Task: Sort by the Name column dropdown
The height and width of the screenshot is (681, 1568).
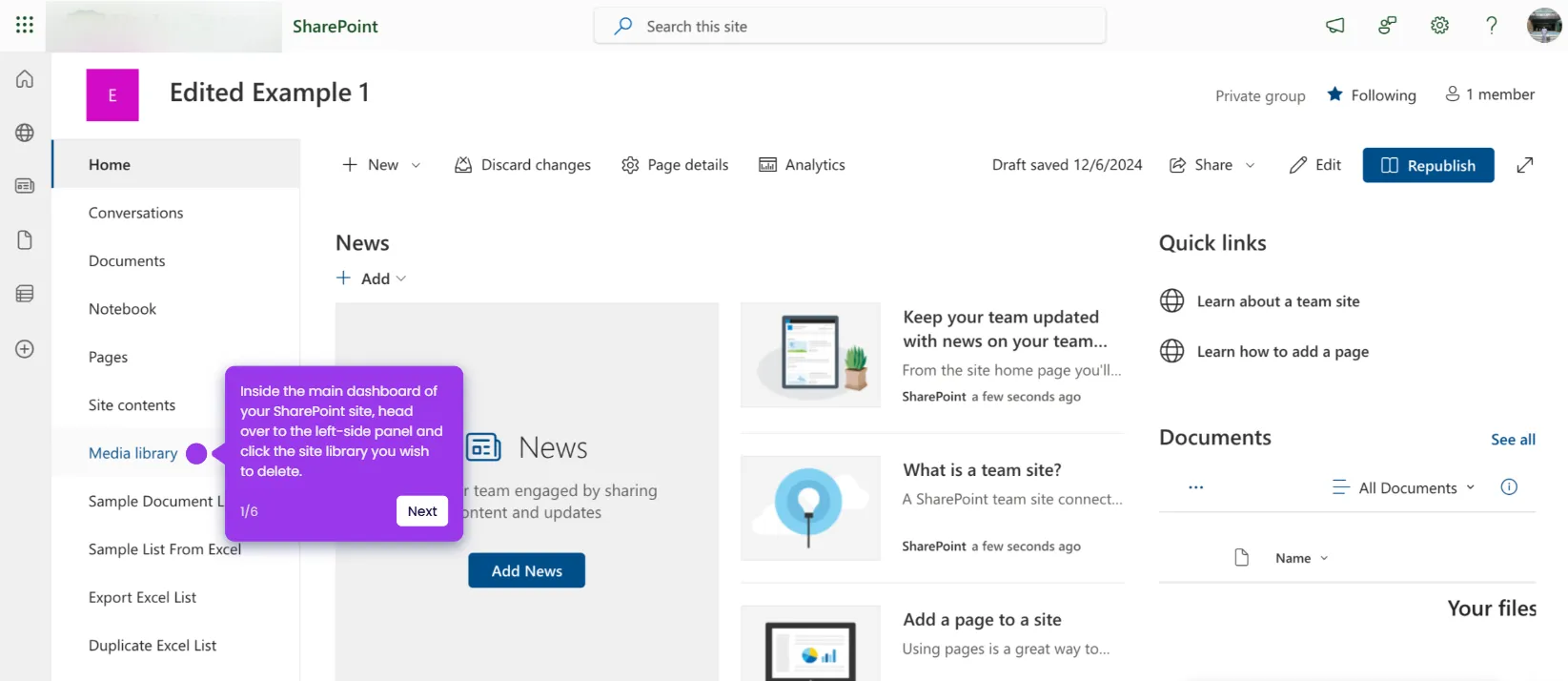Action: [1301, 558]
